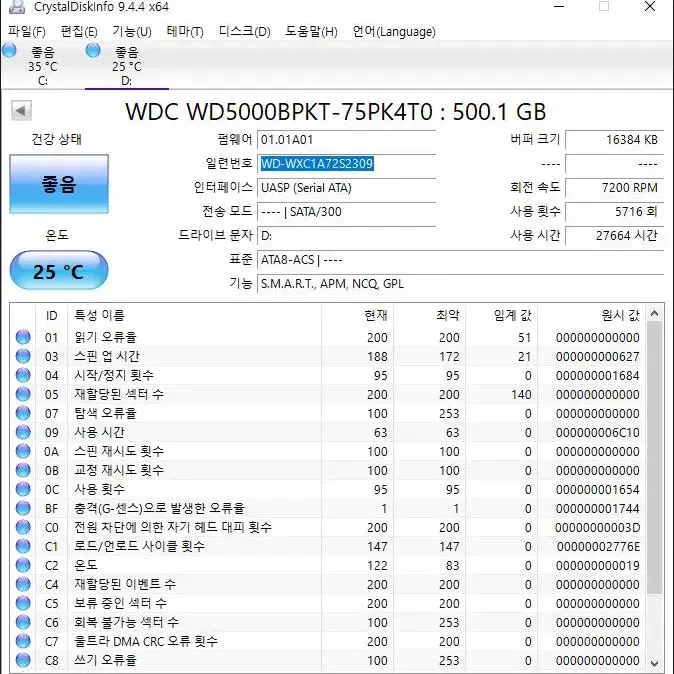Viewport: 674px width, 674px height.
Task: Select the 로드/언로드 사이클 횟수 attribute name
Action: pyautogui.click(x=139, y=546)
